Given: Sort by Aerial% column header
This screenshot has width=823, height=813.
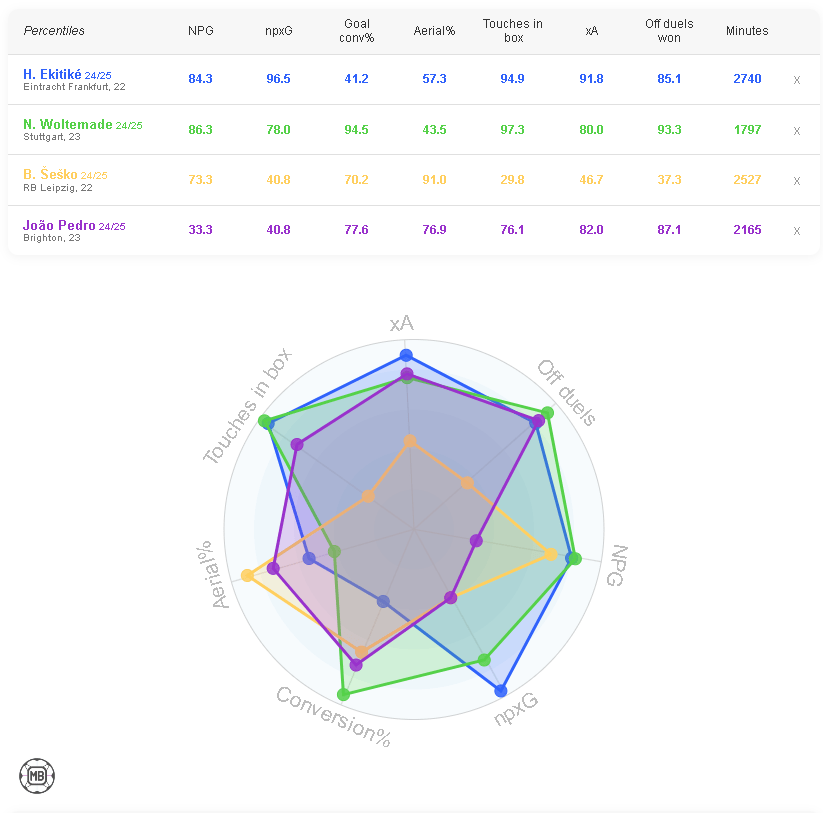Looking at the screenshot, I should [434, 31].
